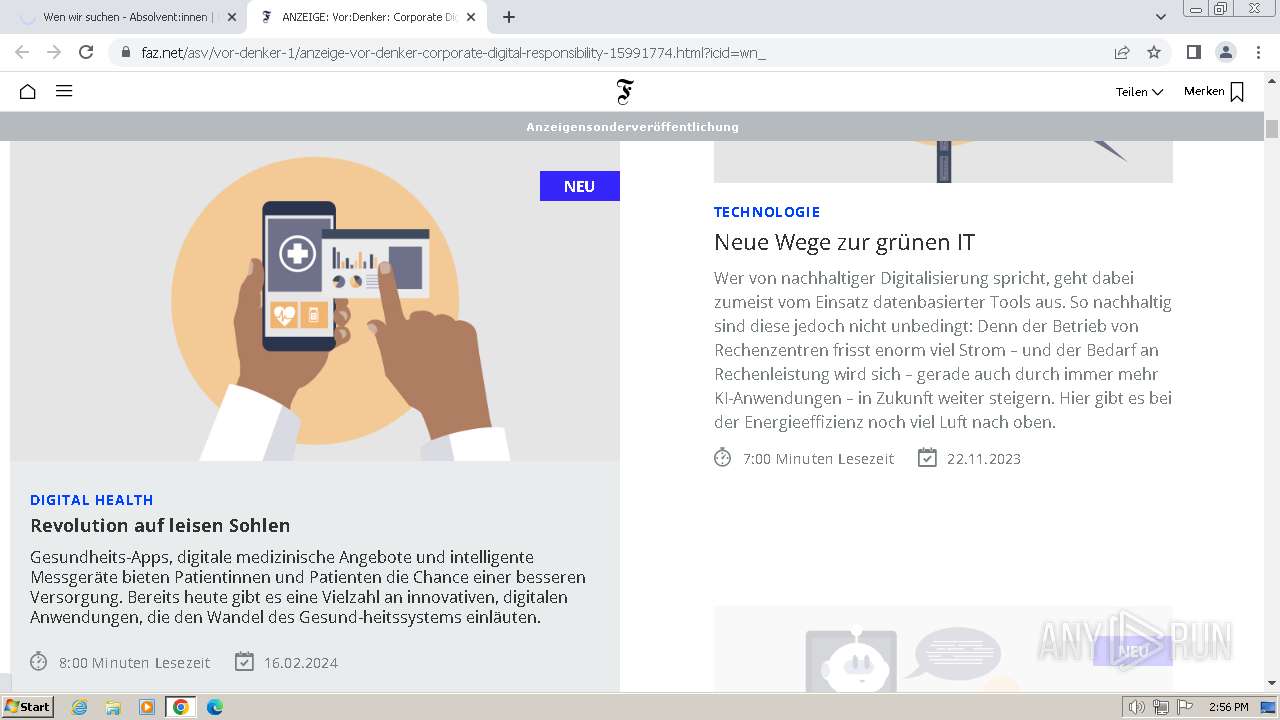Go forward in browser history
The height and width of the screenshot is (720, 1280).
[x=54, y=52]
